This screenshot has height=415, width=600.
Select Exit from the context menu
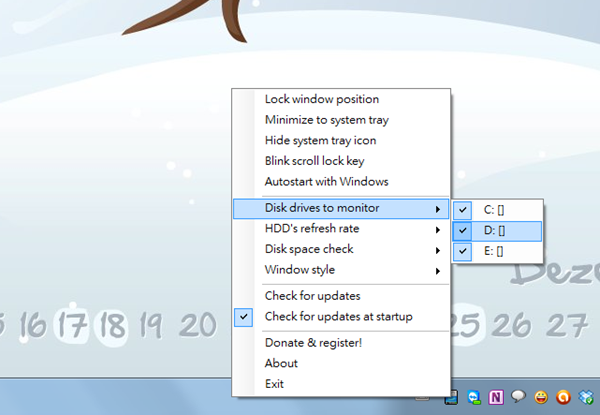pyautogui.click(x=341, y=384)
